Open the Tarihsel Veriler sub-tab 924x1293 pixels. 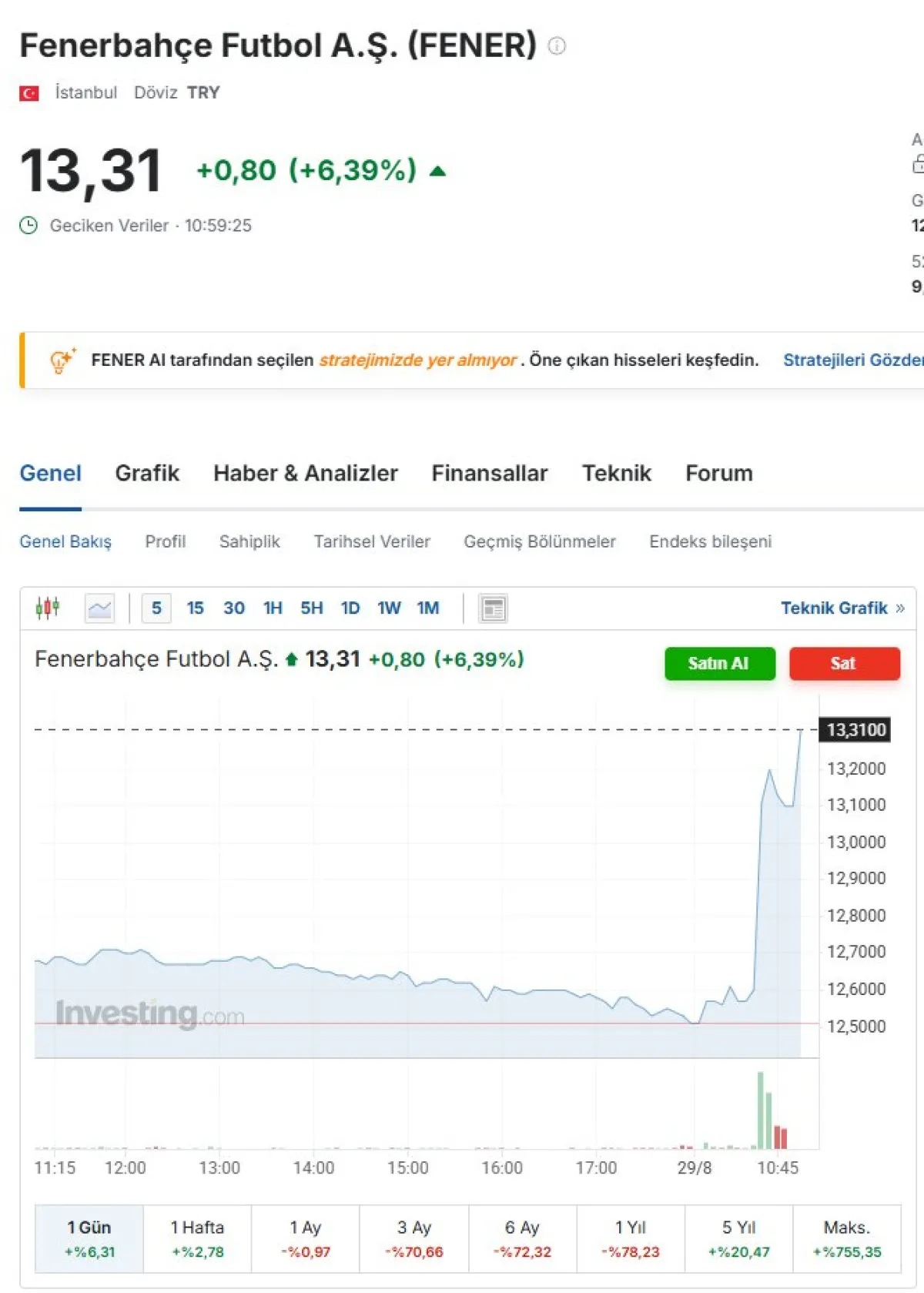coord(372,542)
